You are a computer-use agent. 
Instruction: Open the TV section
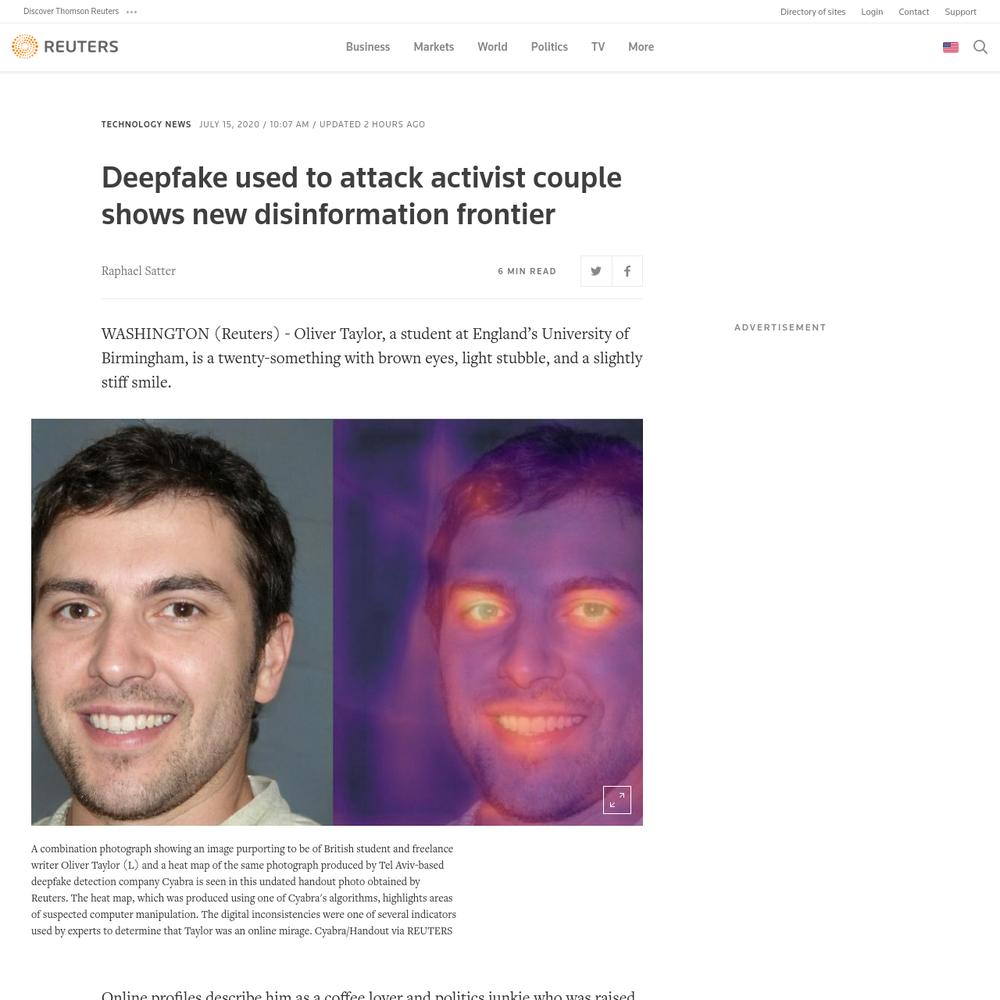coord(598,47)
